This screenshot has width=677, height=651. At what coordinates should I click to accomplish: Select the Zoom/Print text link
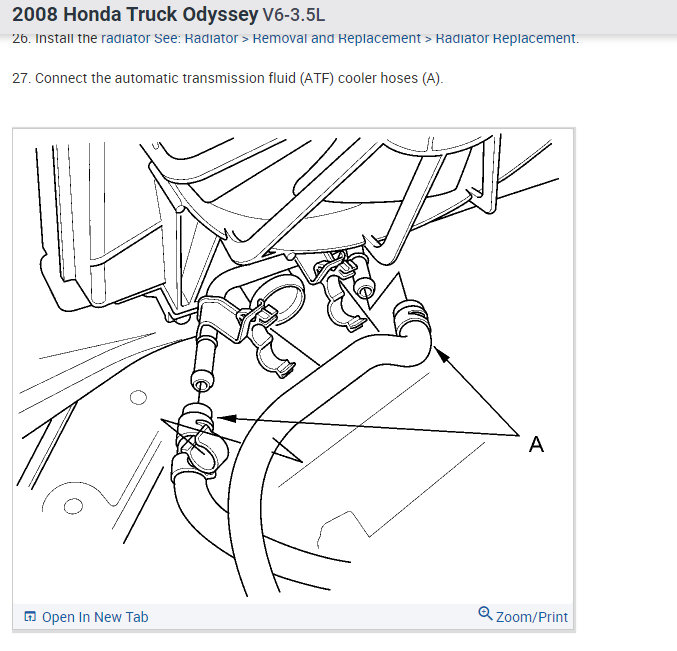click(x=531, y=617)
